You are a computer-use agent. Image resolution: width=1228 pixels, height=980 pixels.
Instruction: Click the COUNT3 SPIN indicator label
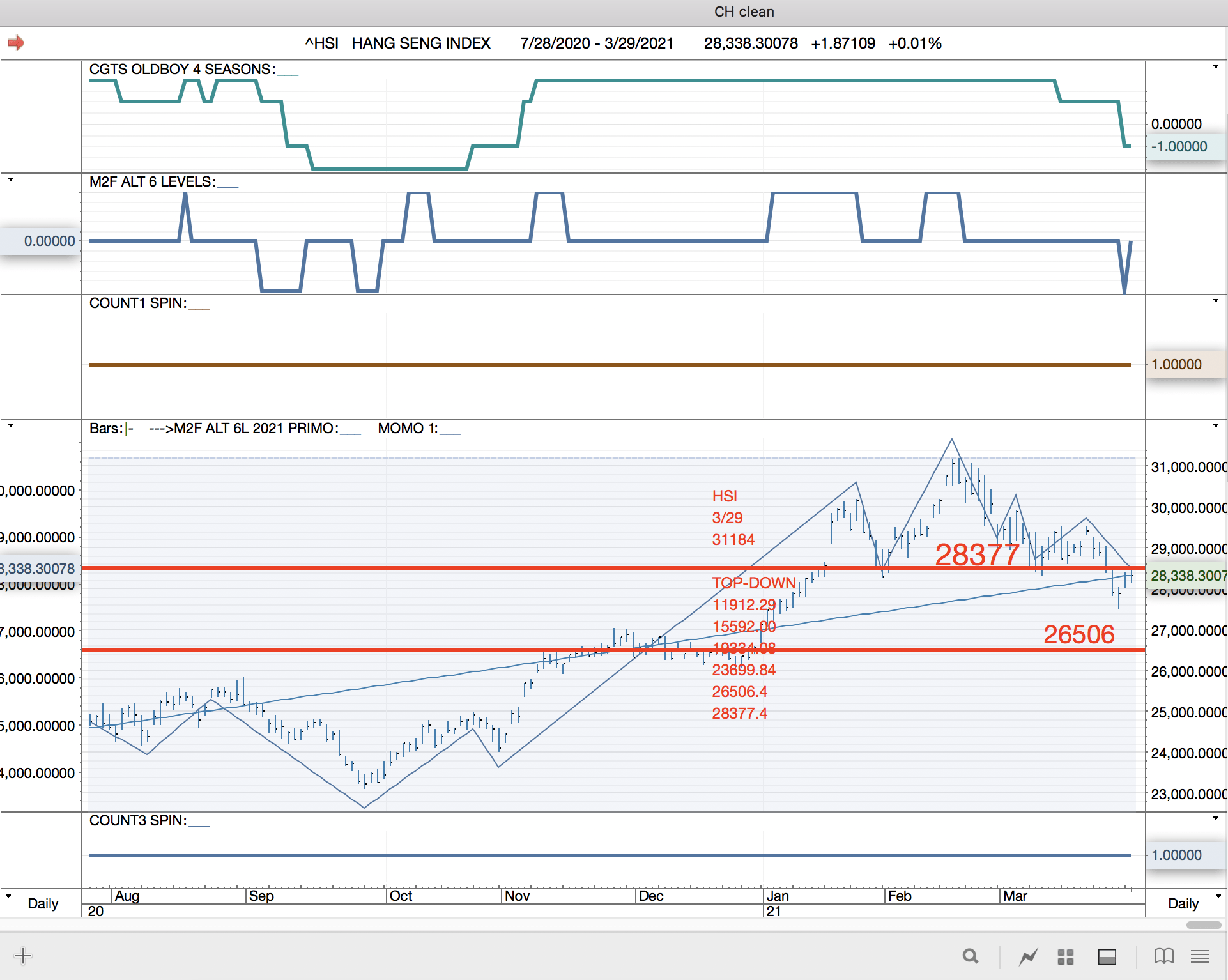(138, 820)
